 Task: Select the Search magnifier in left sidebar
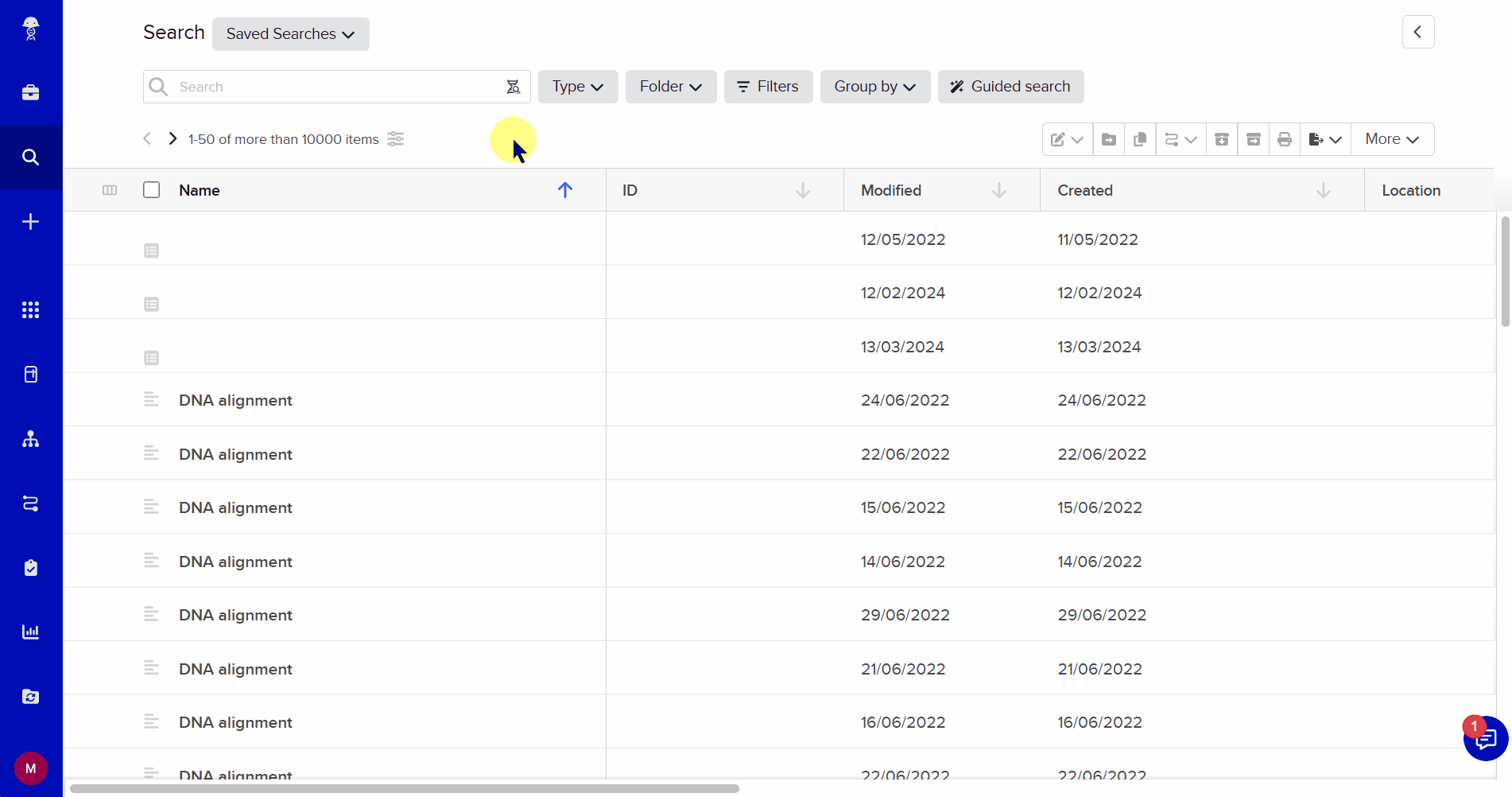[x=31, y=157]
